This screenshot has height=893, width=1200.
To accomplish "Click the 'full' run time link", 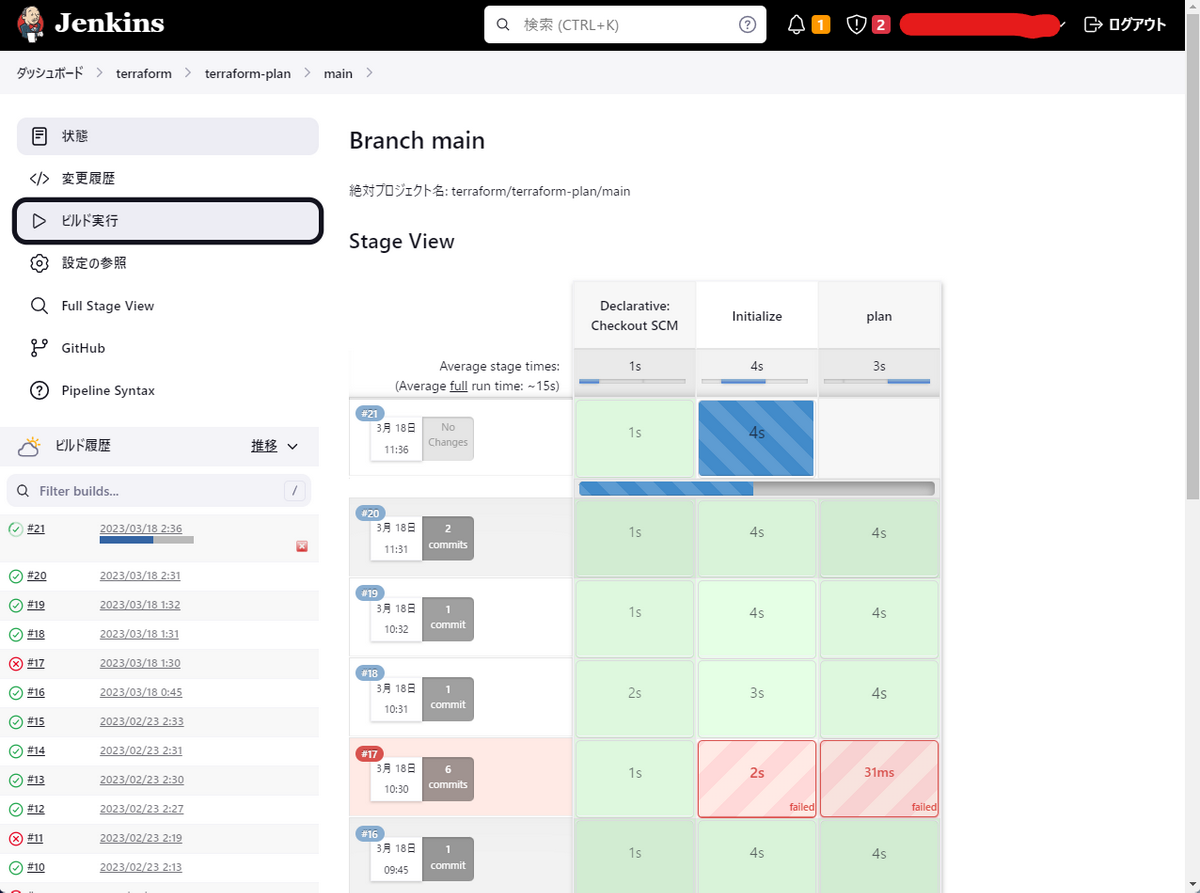I will [459, 385].
